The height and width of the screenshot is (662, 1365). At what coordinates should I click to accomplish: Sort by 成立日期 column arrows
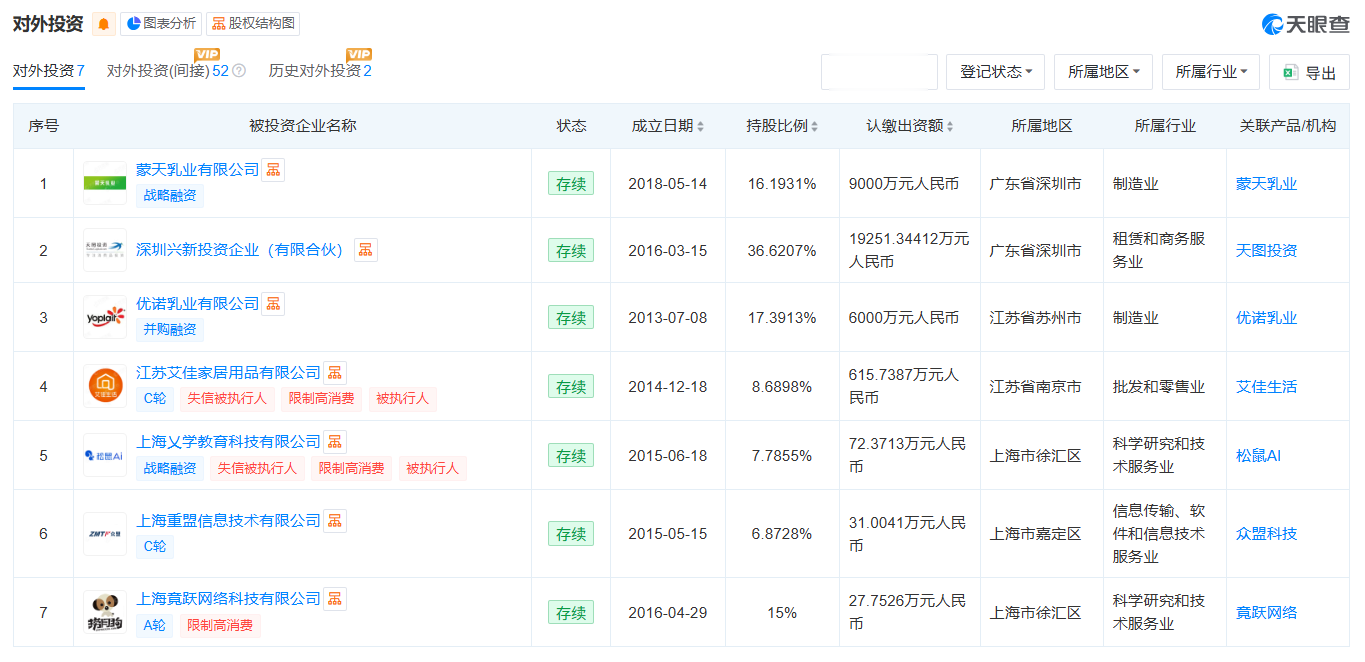pyautogui.click(x=700, y=126)
